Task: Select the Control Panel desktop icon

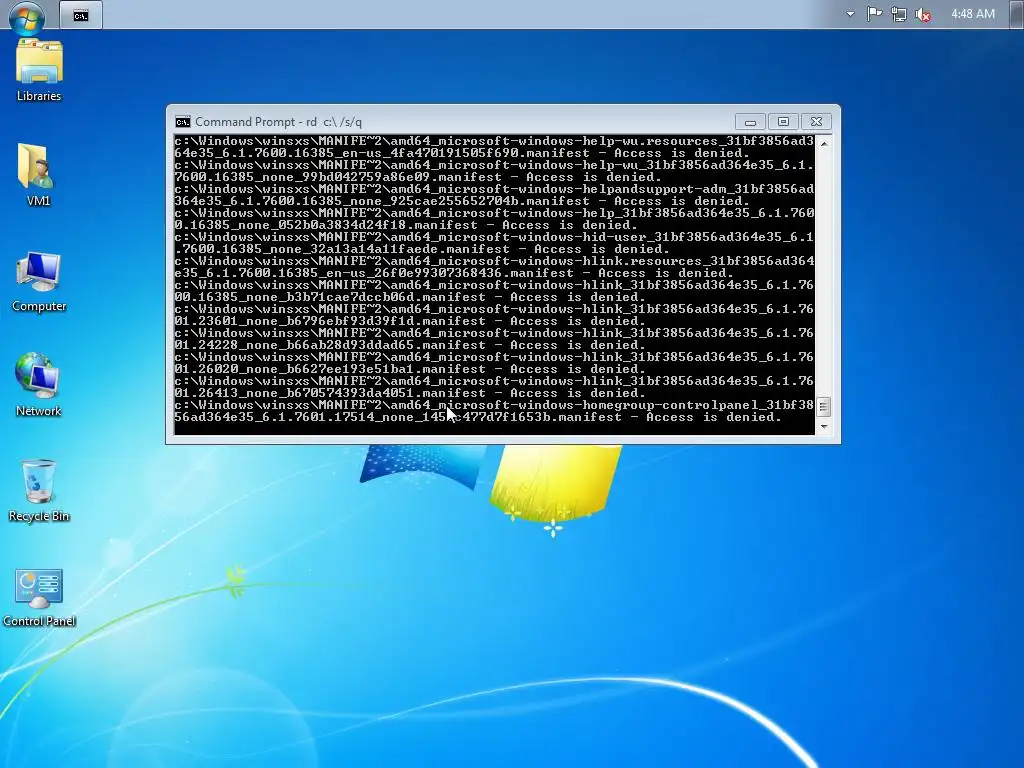Action: (x=39, y=597)
